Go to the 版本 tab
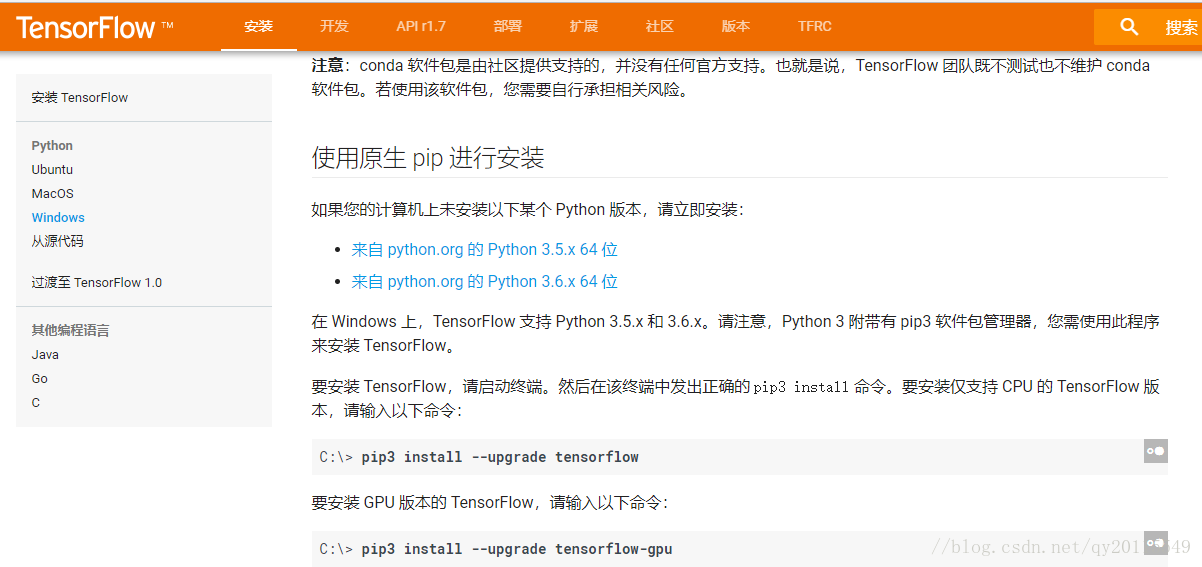 click(x=735, y=27)
